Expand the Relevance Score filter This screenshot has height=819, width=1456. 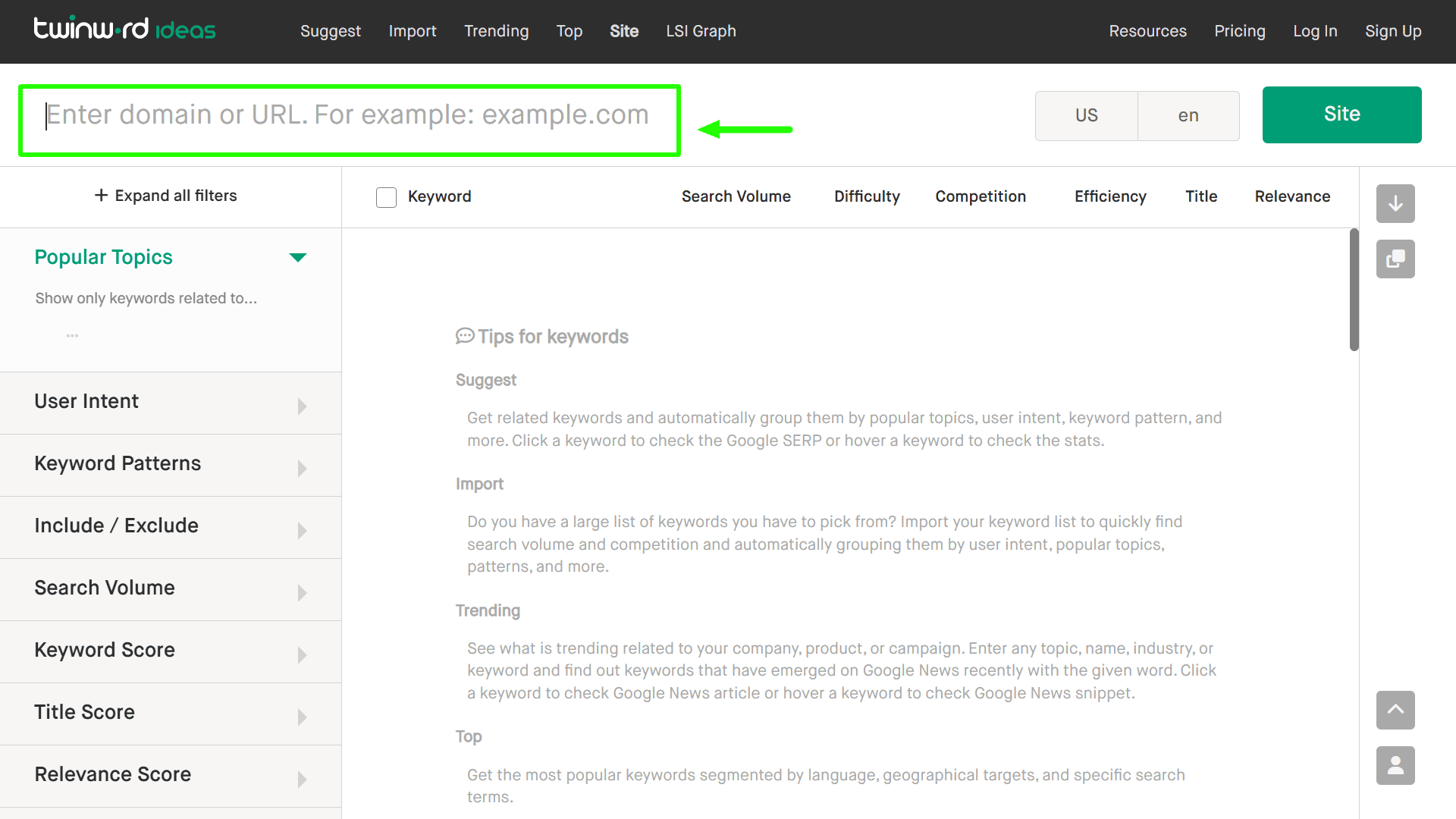[171, 776]
